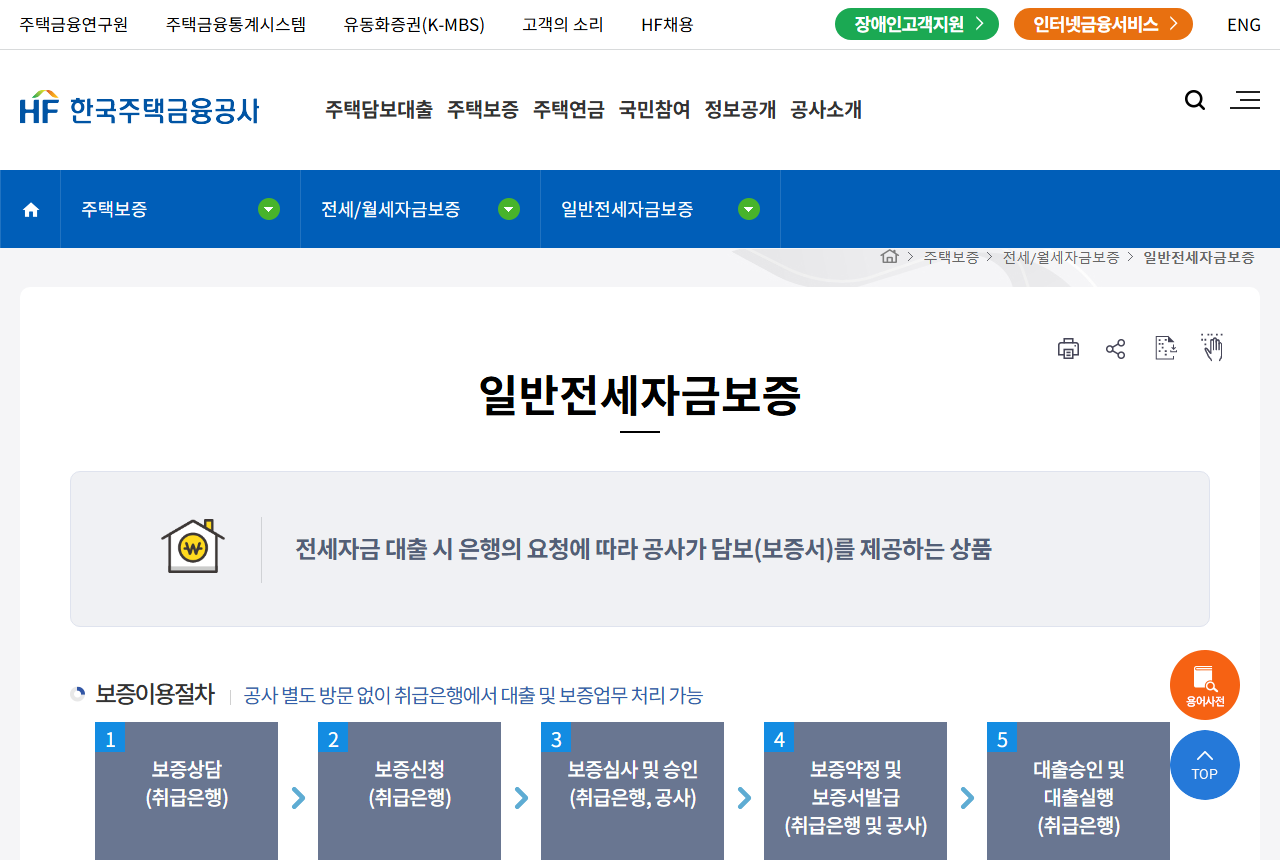This screenshot has height=860, width=1280.
Task: Open the HF채용 link
Action: tap(667, 25)
